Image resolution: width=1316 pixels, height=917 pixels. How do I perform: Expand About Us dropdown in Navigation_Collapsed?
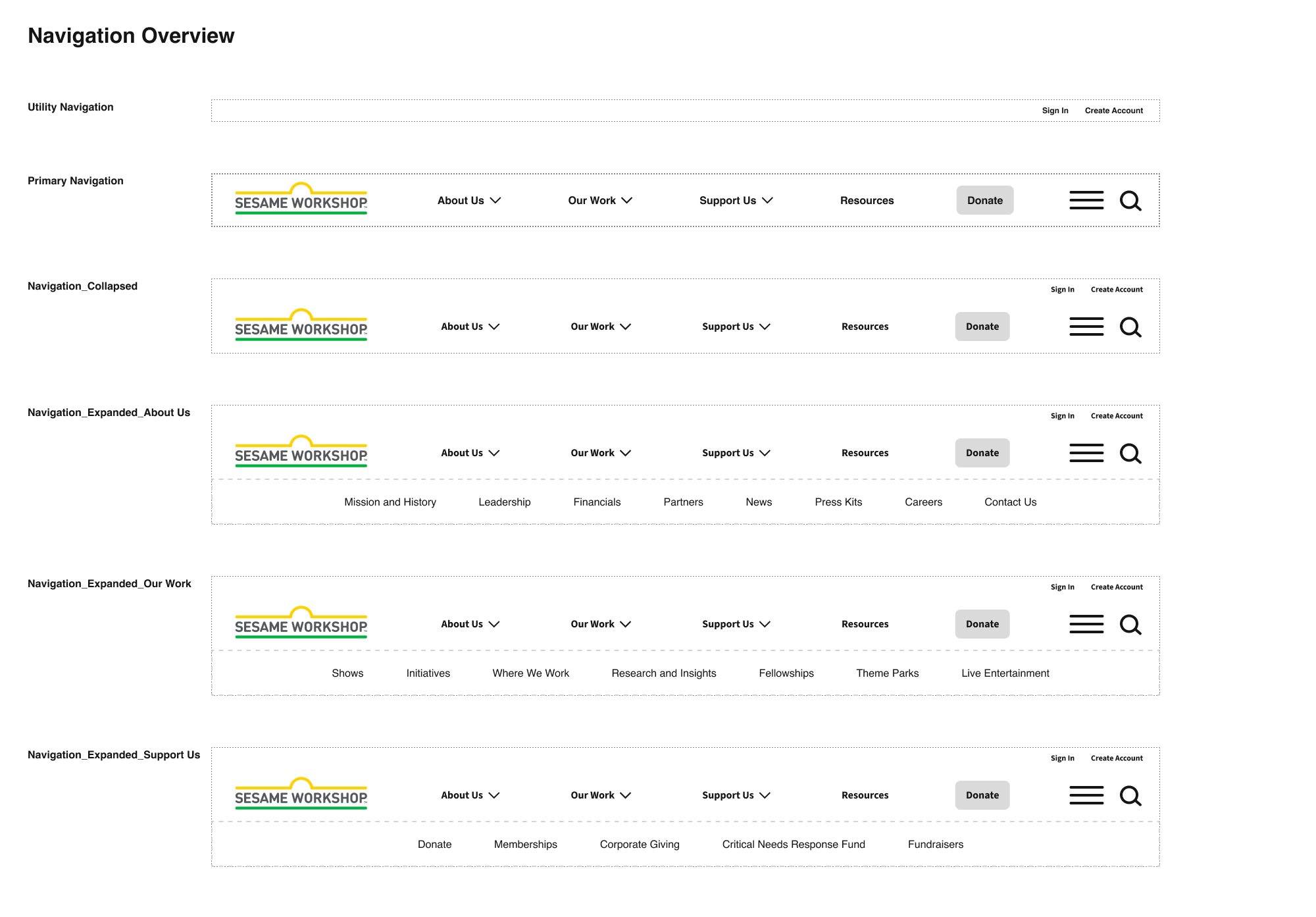[470, 327]
